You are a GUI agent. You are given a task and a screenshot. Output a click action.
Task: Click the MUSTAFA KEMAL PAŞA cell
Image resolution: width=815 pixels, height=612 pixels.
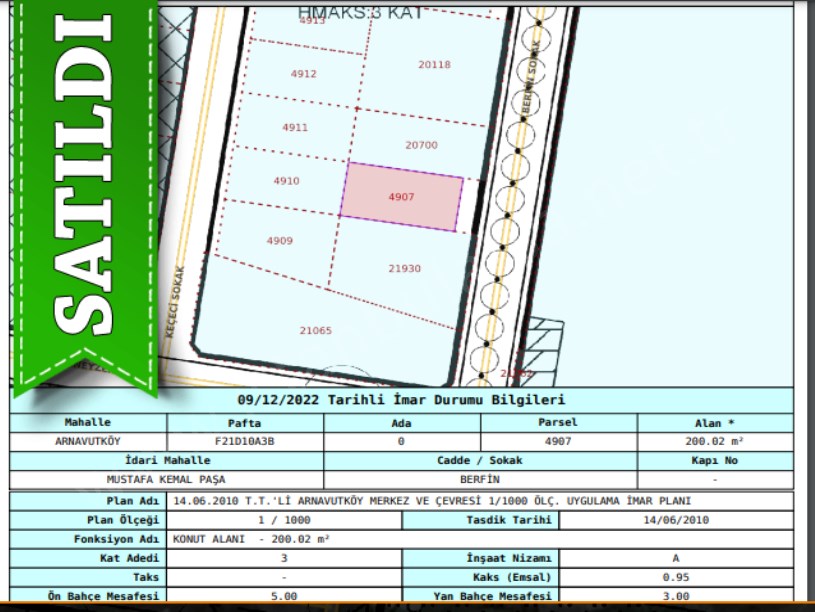[x=166, y=479]
